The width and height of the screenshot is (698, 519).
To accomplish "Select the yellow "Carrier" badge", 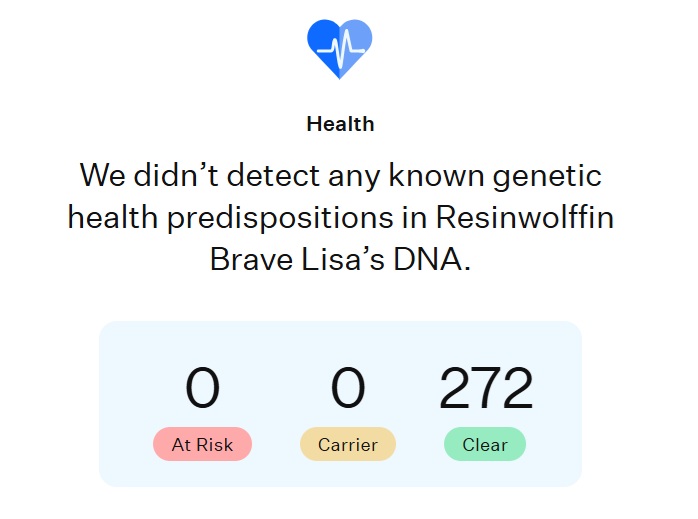I will tap(348, 444).
